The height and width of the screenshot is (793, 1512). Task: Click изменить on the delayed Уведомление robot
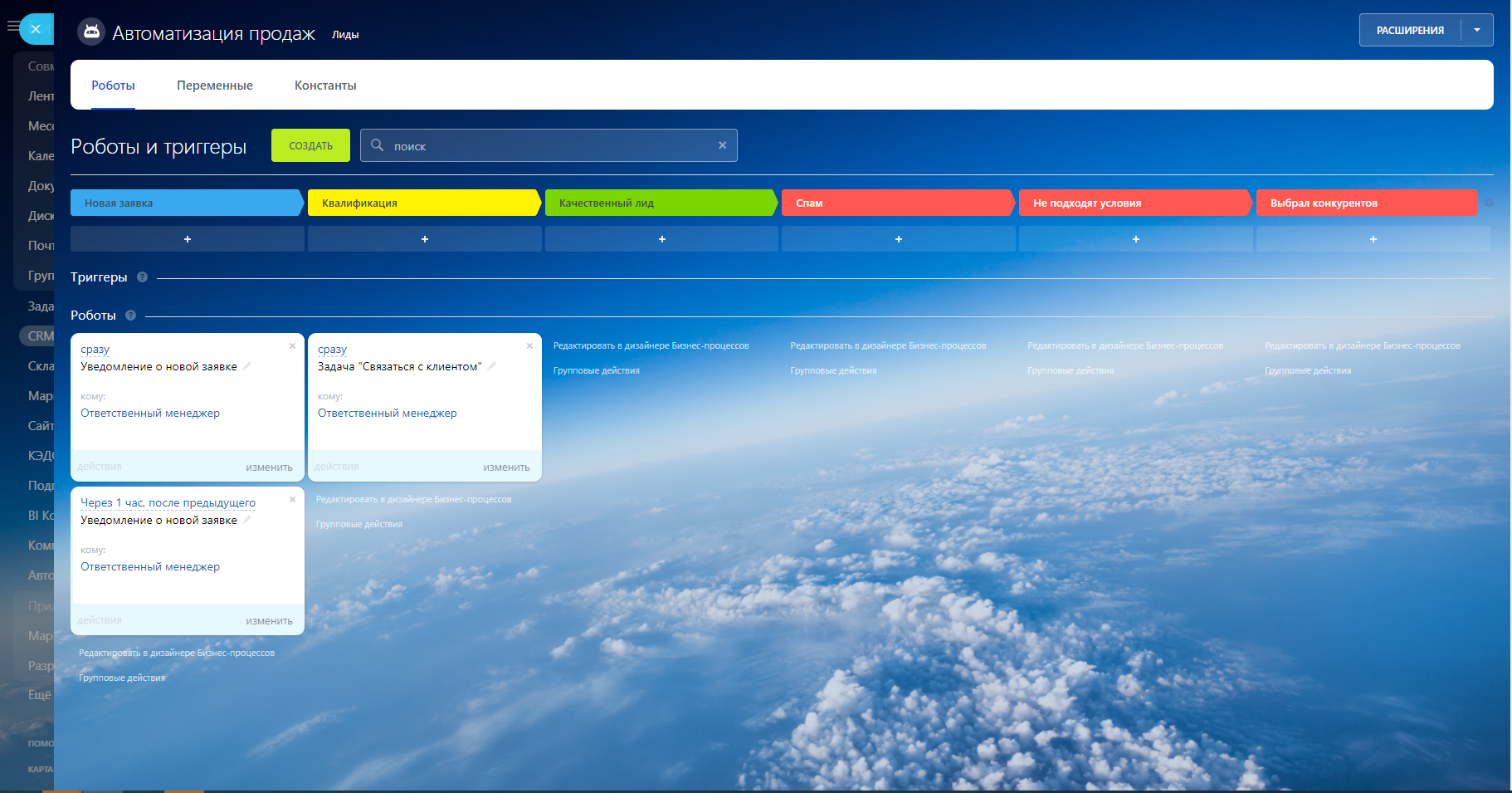pos(270,621)
